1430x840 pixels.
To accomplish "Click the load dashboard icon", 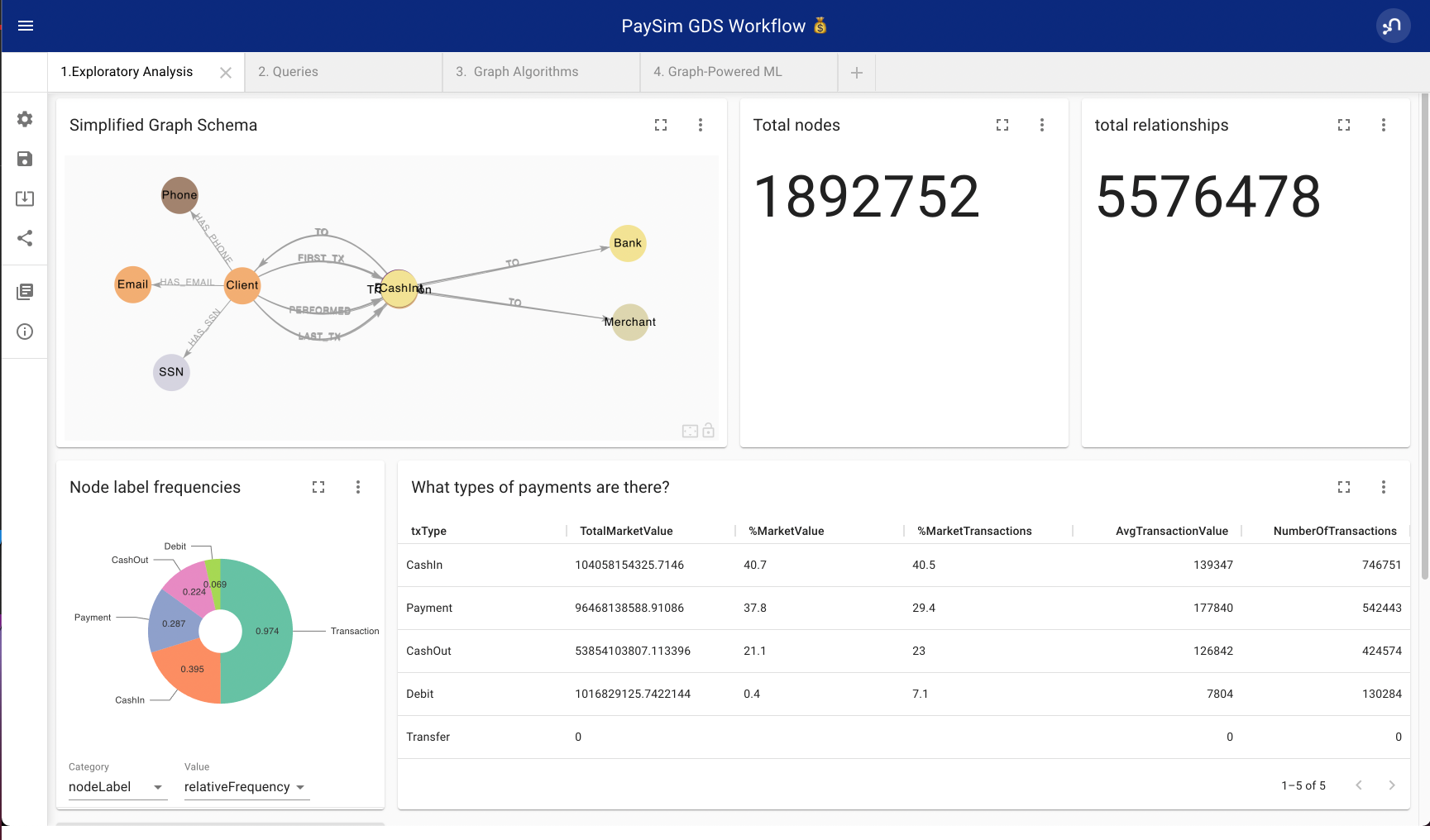I will pos(25,198).
